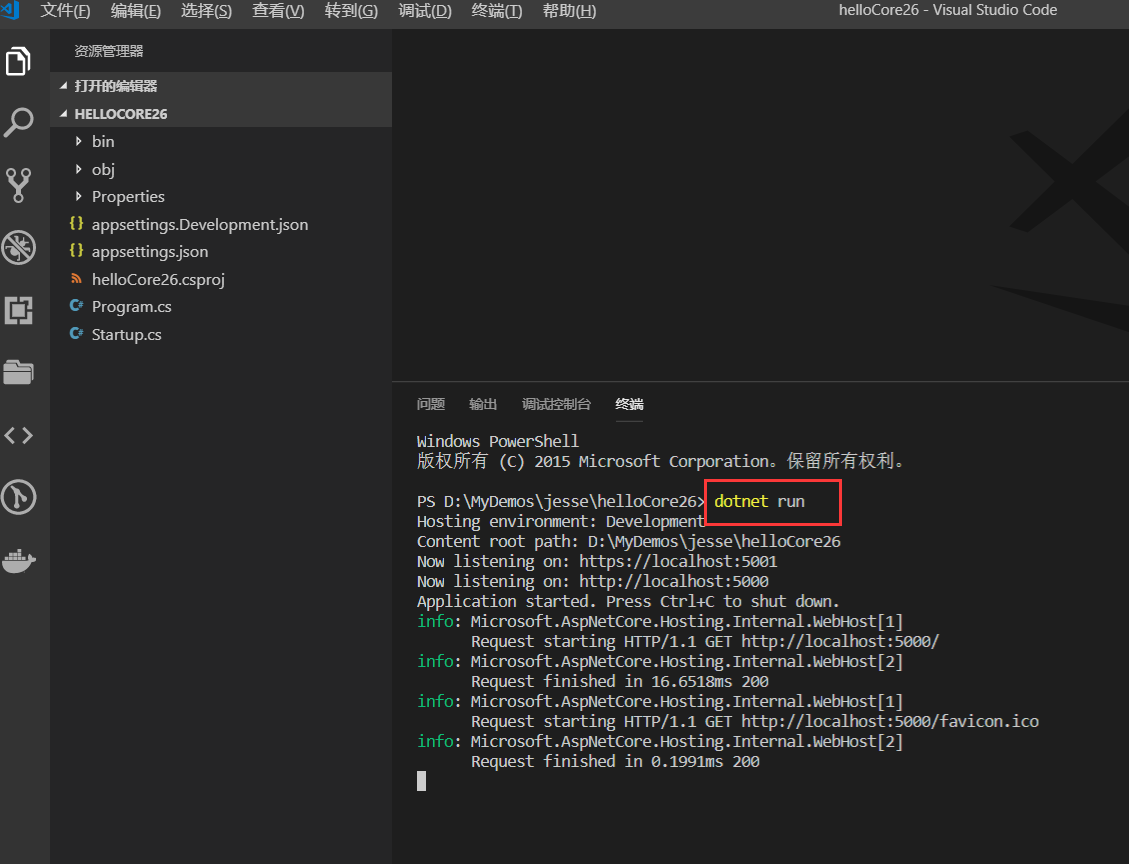The height and width of the screenshot is (864, 1129).
Task: Click 'Application started. Press Ctrl+C' line
Action: pos(628,601)
